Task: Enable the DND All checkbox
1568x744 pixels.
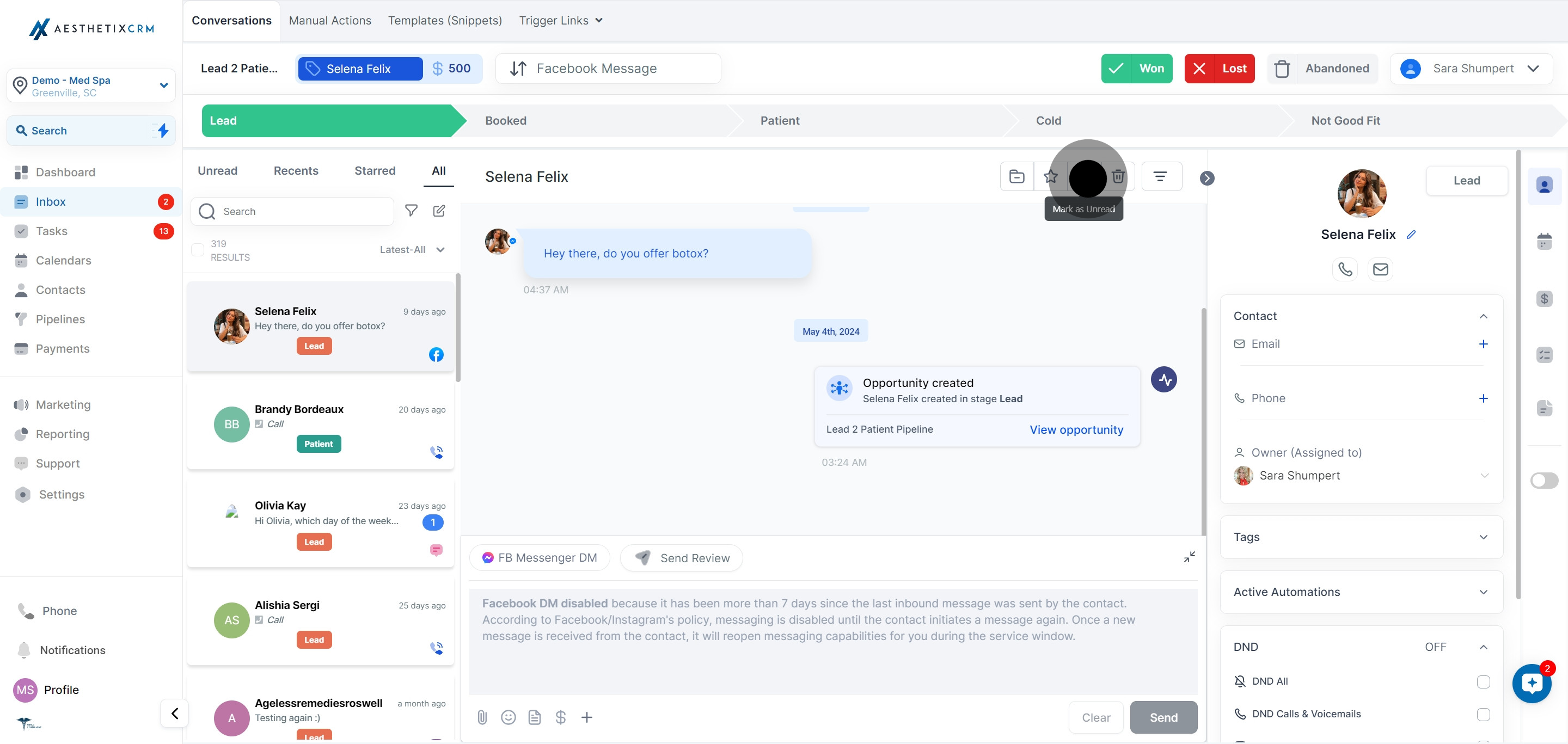Action: [1483, 681]
